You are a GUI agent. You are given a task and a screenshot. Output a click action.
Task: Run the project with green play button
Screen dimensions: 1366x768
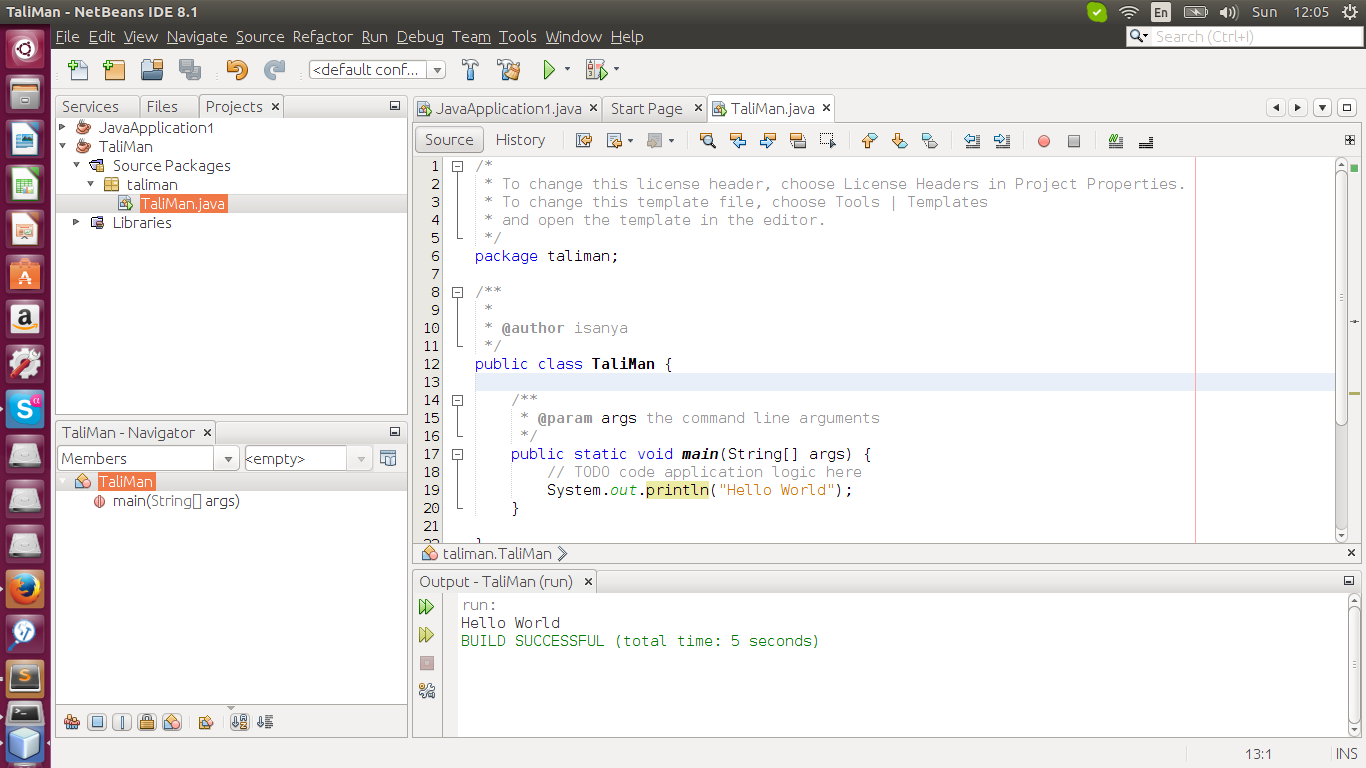tap(548, 70)
